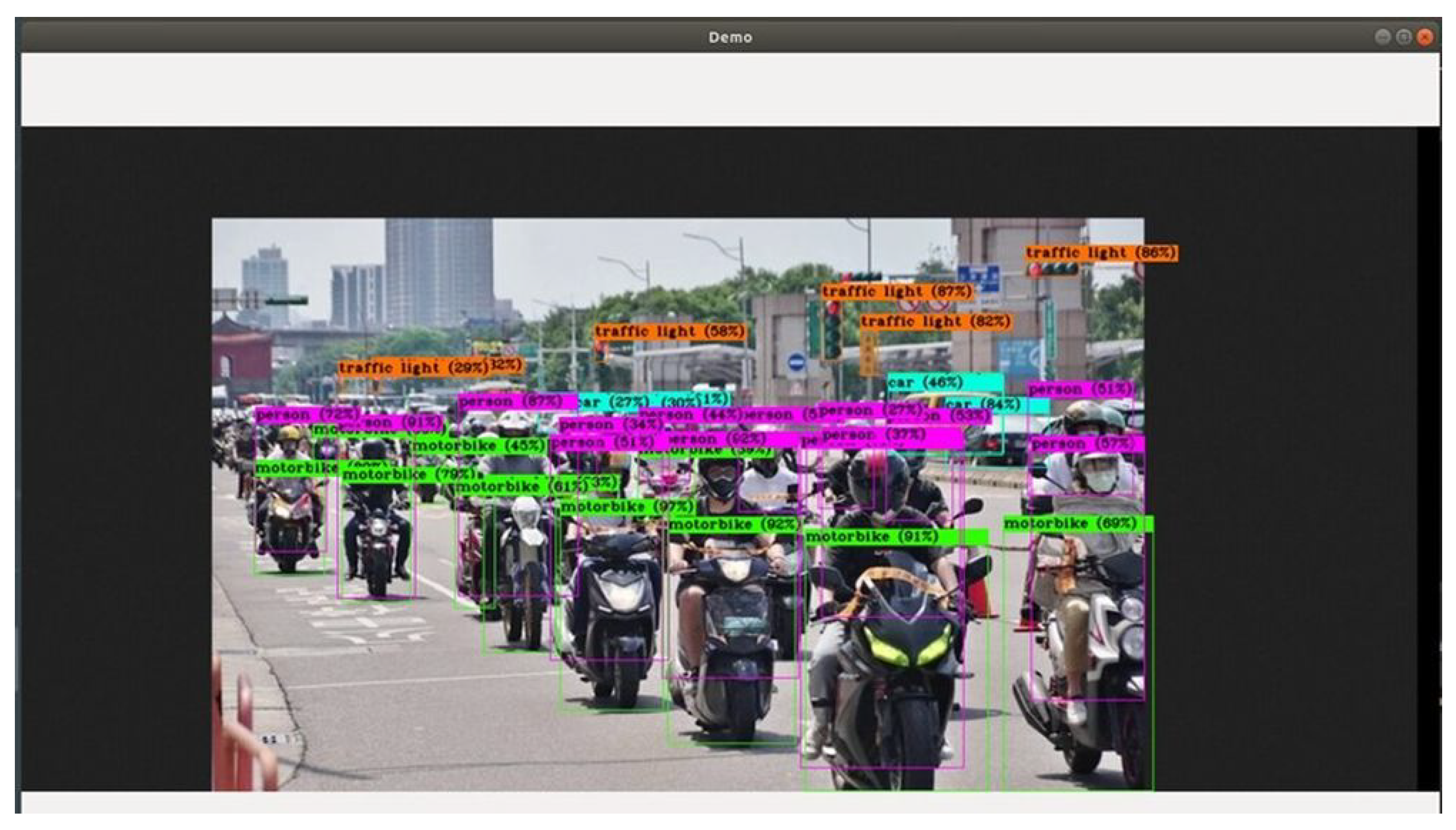Close the Demo window
The width and height of the screenshot is (1456, 830).
tap(1425, 37)
